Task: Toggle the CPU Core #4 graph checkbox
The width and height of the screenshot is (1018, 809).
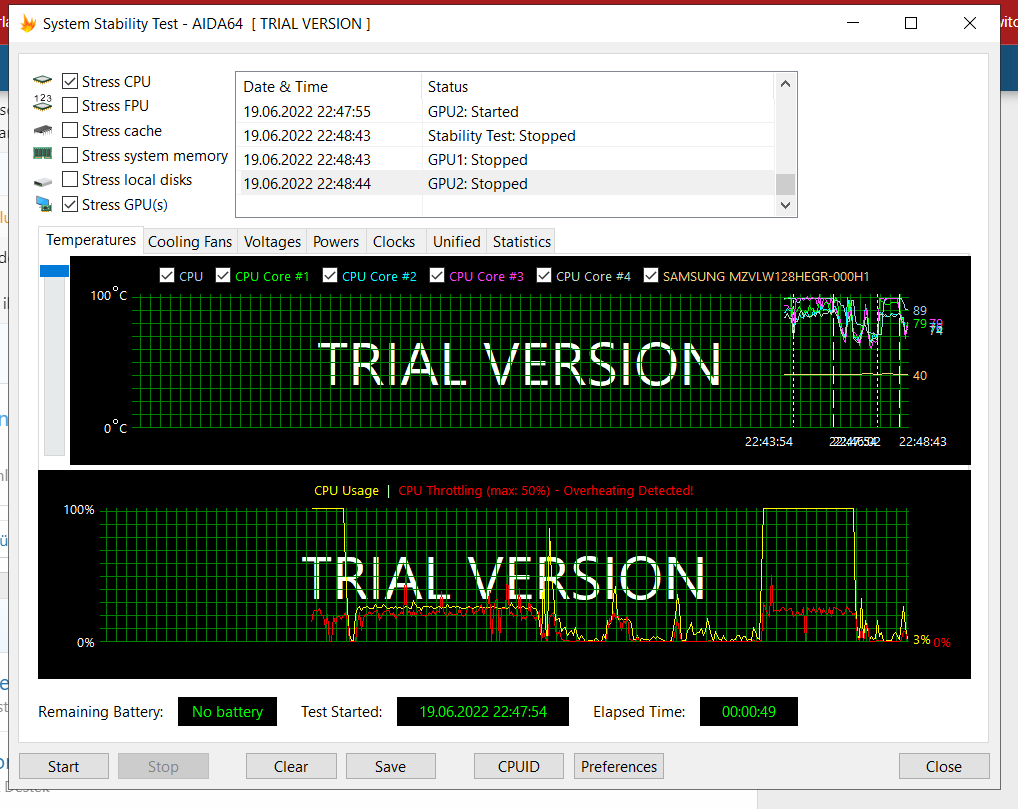Action: [x=544, y=275]
